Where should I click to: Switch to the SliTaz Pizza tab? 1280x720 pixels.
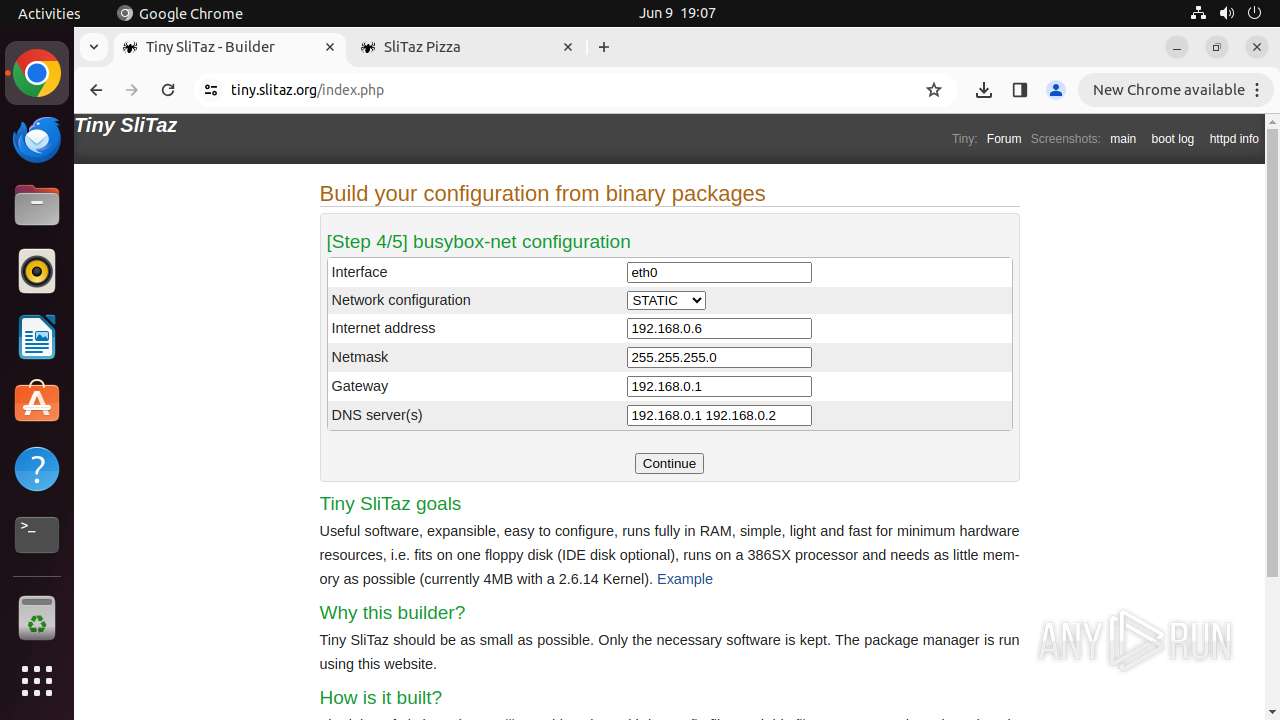tap(466, 47)
